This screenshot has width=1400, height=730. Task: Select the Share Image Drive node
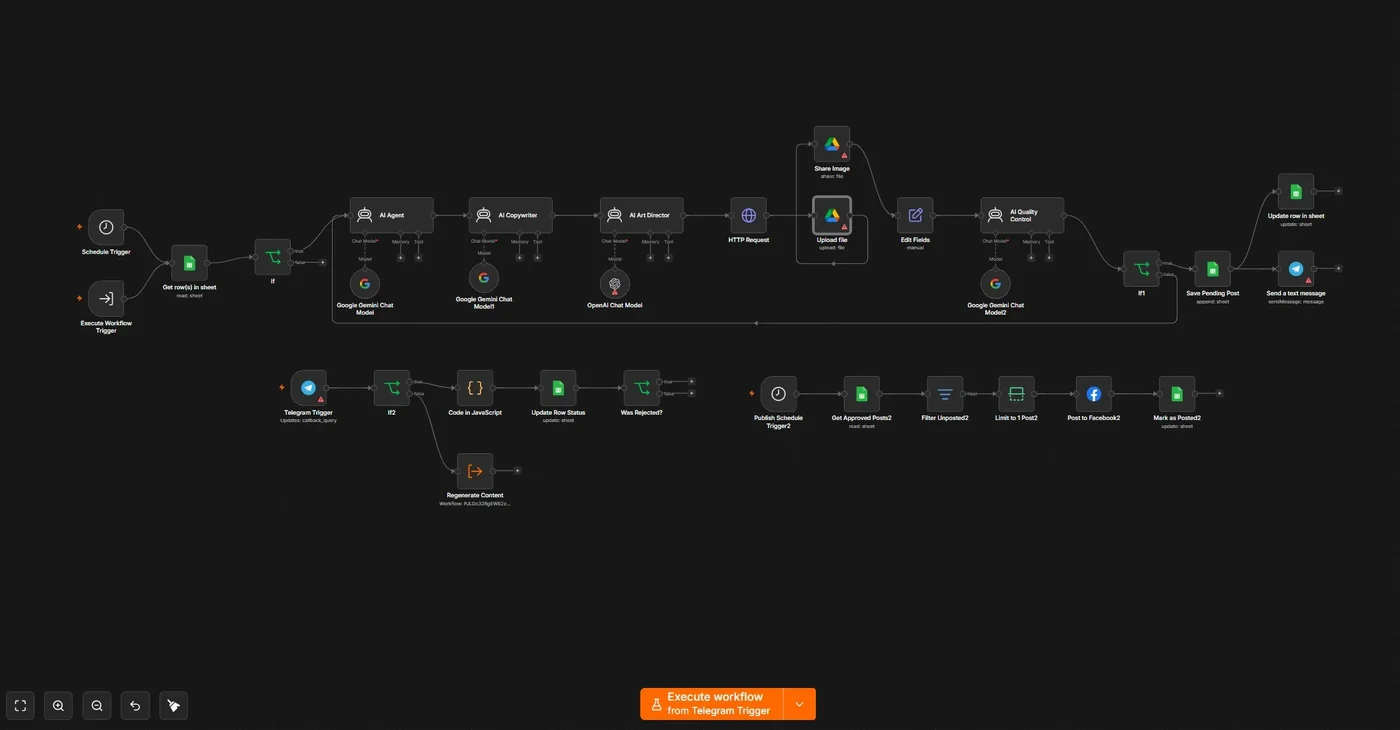click(x=832, y=144)
